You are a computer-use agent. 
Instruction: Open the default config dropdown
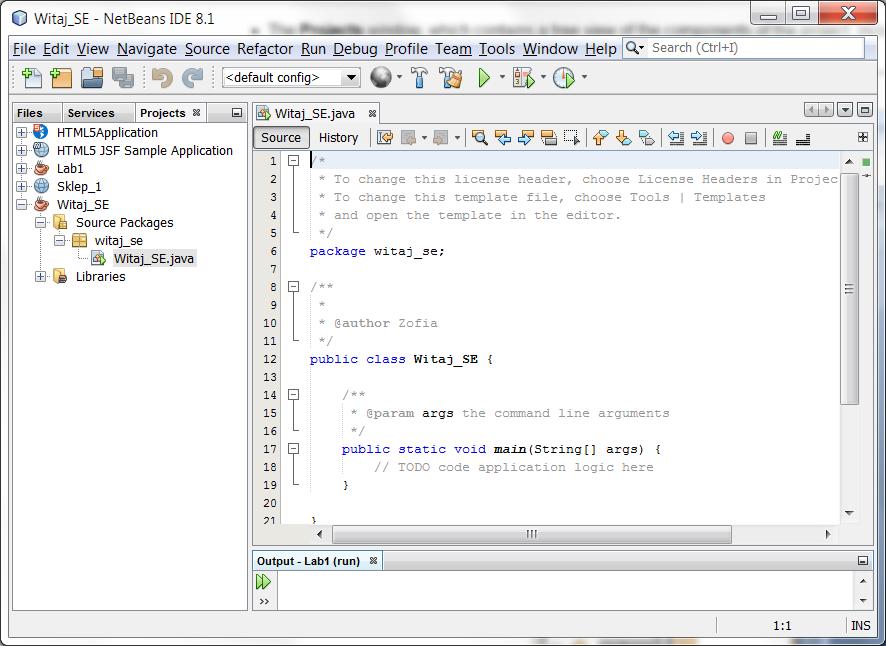click(351, 77)
